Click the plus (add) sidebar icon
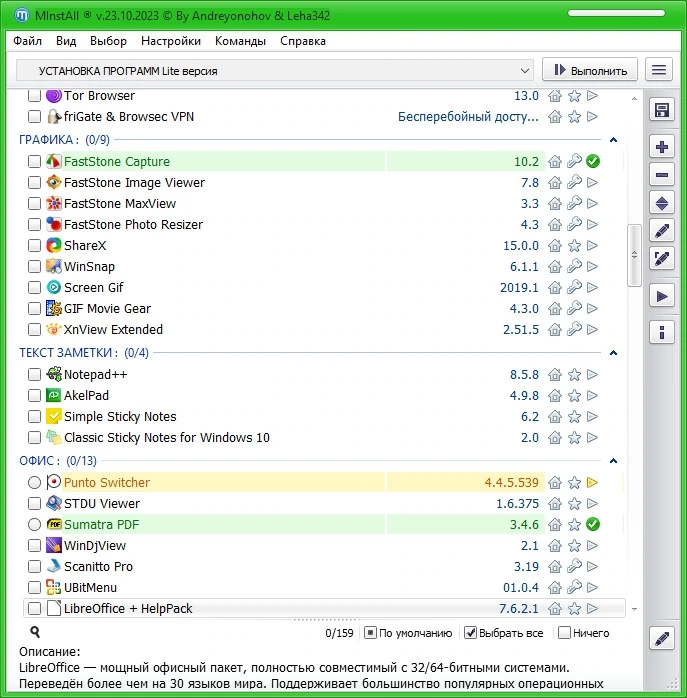 [x=662, y=147]
